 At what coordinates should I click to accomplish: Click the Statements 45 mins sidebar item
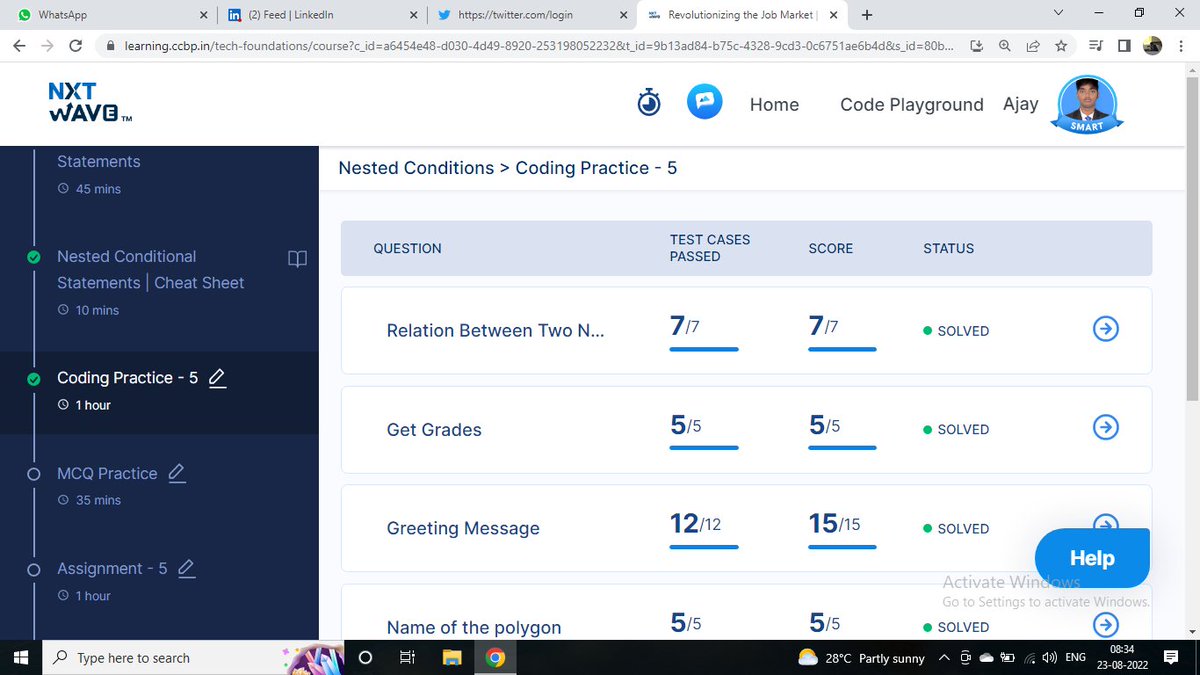pyautogui.click(x=98, y=173)
